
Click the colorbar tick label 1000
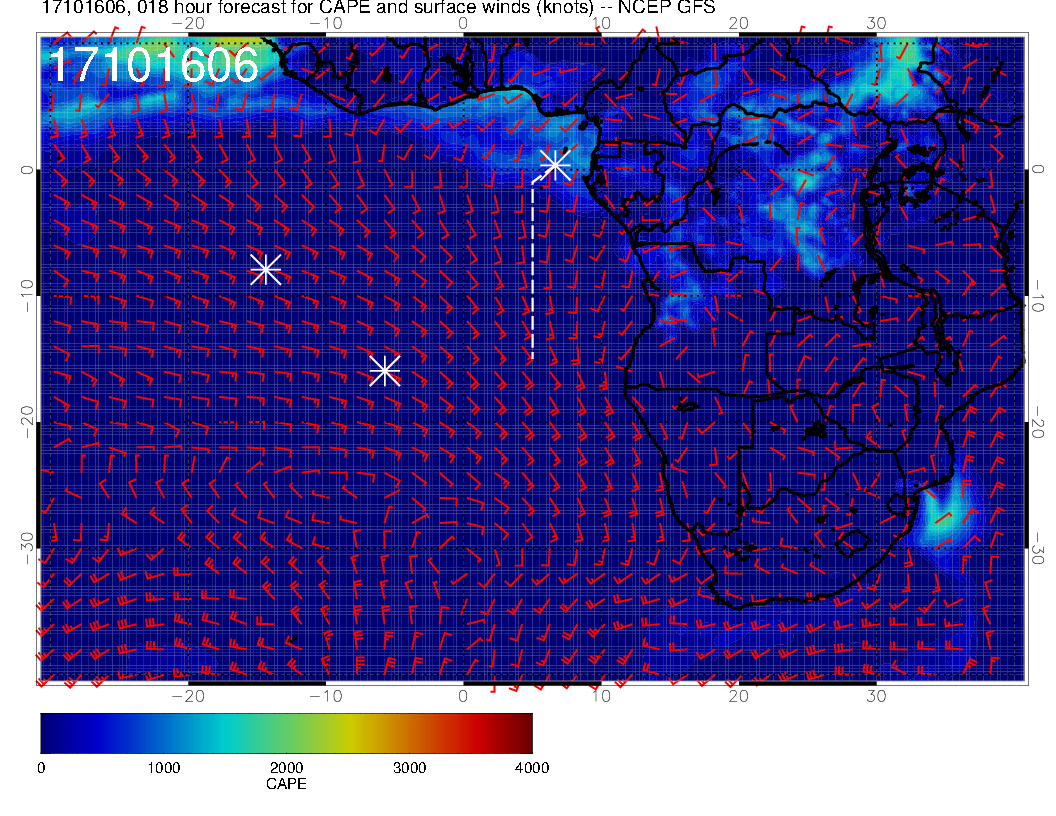click(x=164, y=768)
